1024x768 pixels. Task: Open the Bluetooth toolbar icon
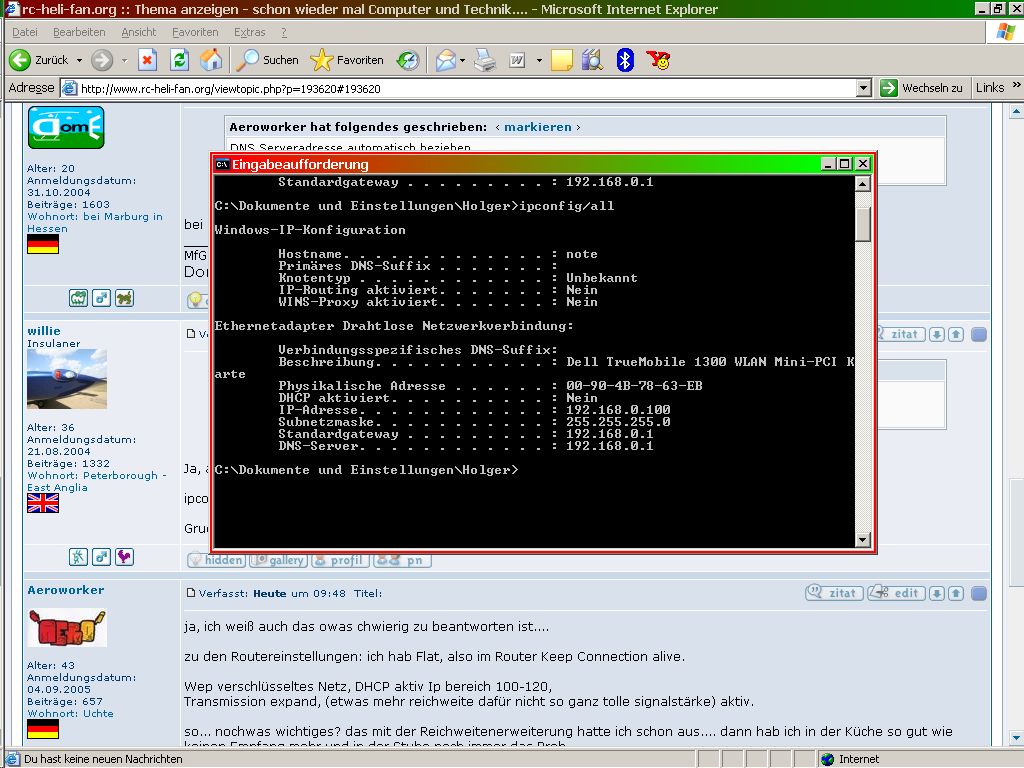[625, 60]
